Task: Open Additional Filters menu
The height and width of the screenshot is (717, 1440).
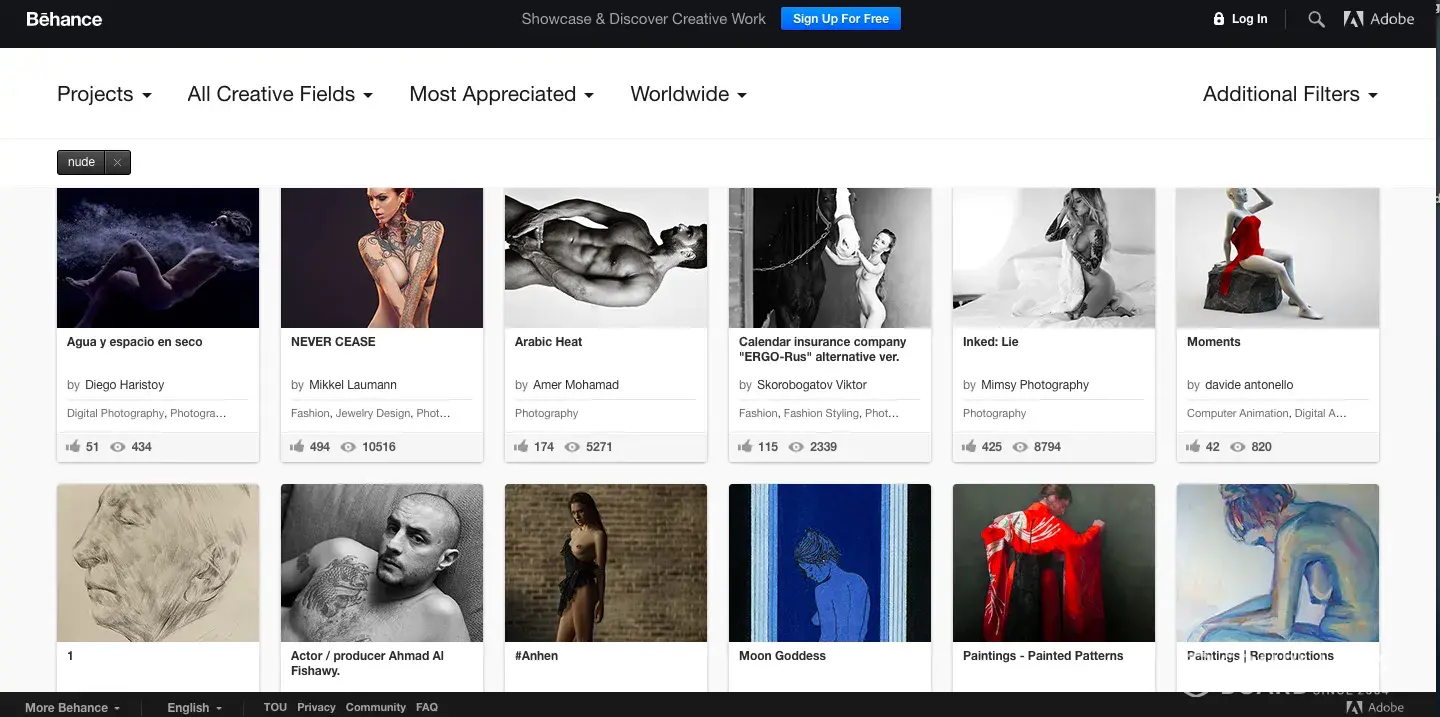Action: coord(1290,94)
